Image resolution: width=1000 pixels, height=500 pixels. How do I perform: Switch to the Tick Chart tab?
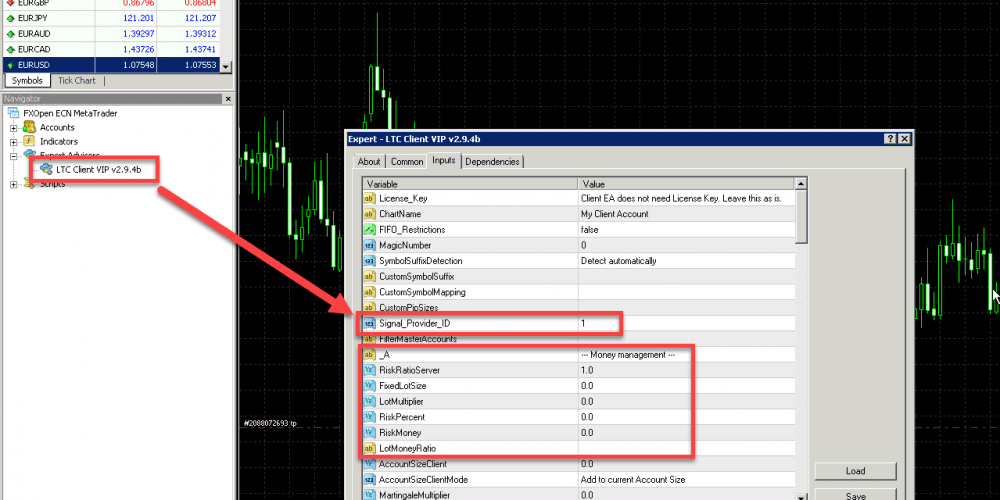tap(77, 81)
